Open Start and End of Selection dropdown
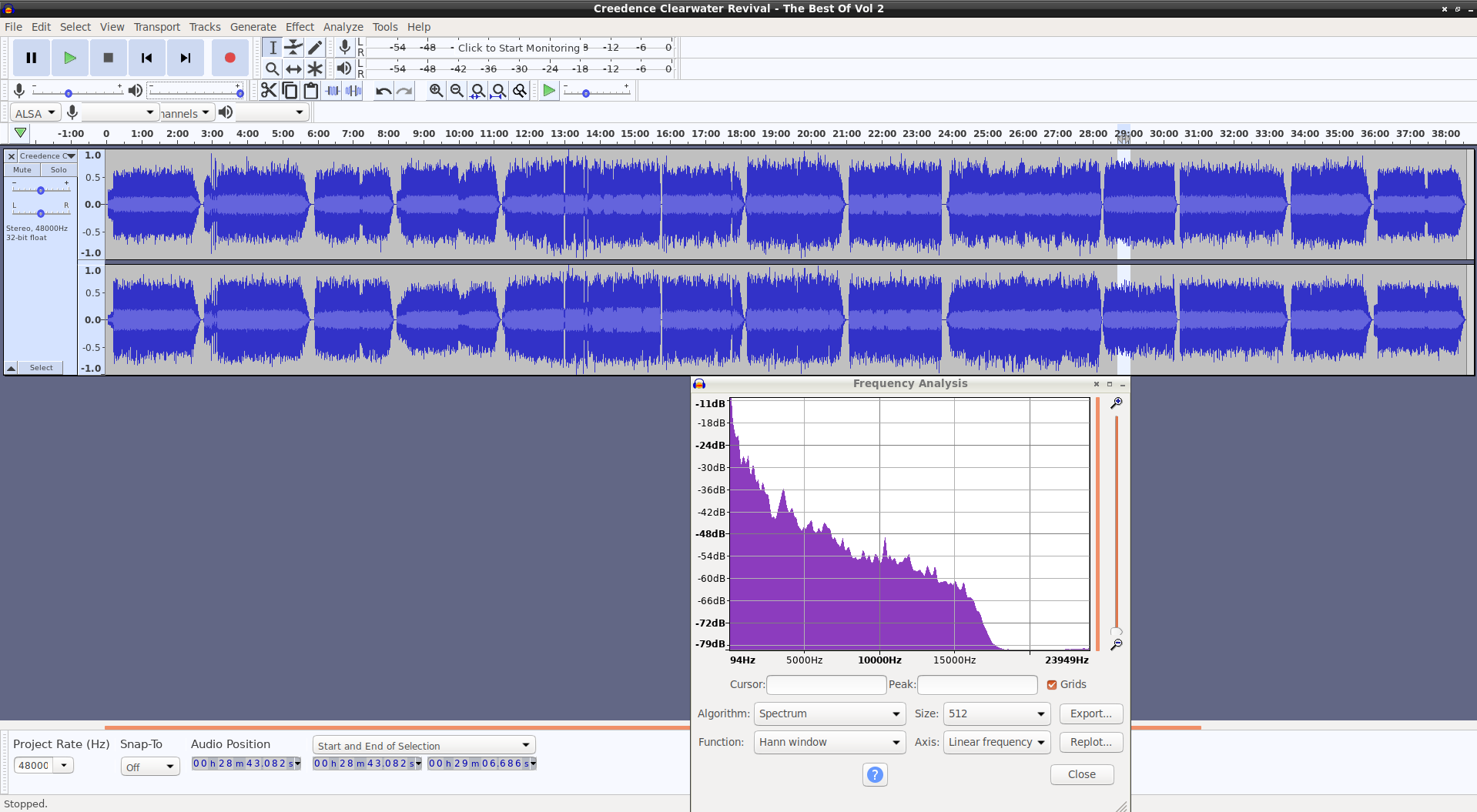The height and width of the screenshot is (812, 1477). pyautogui.click(x=424, y=745)
